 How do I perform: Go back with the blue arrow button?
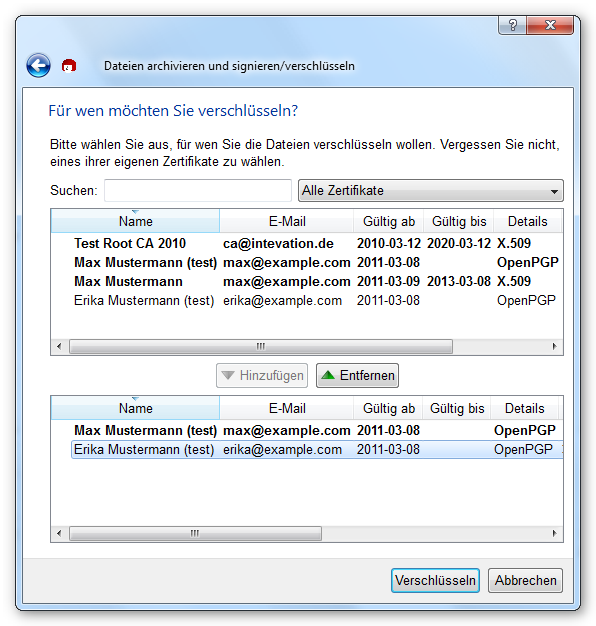[38, 65]
